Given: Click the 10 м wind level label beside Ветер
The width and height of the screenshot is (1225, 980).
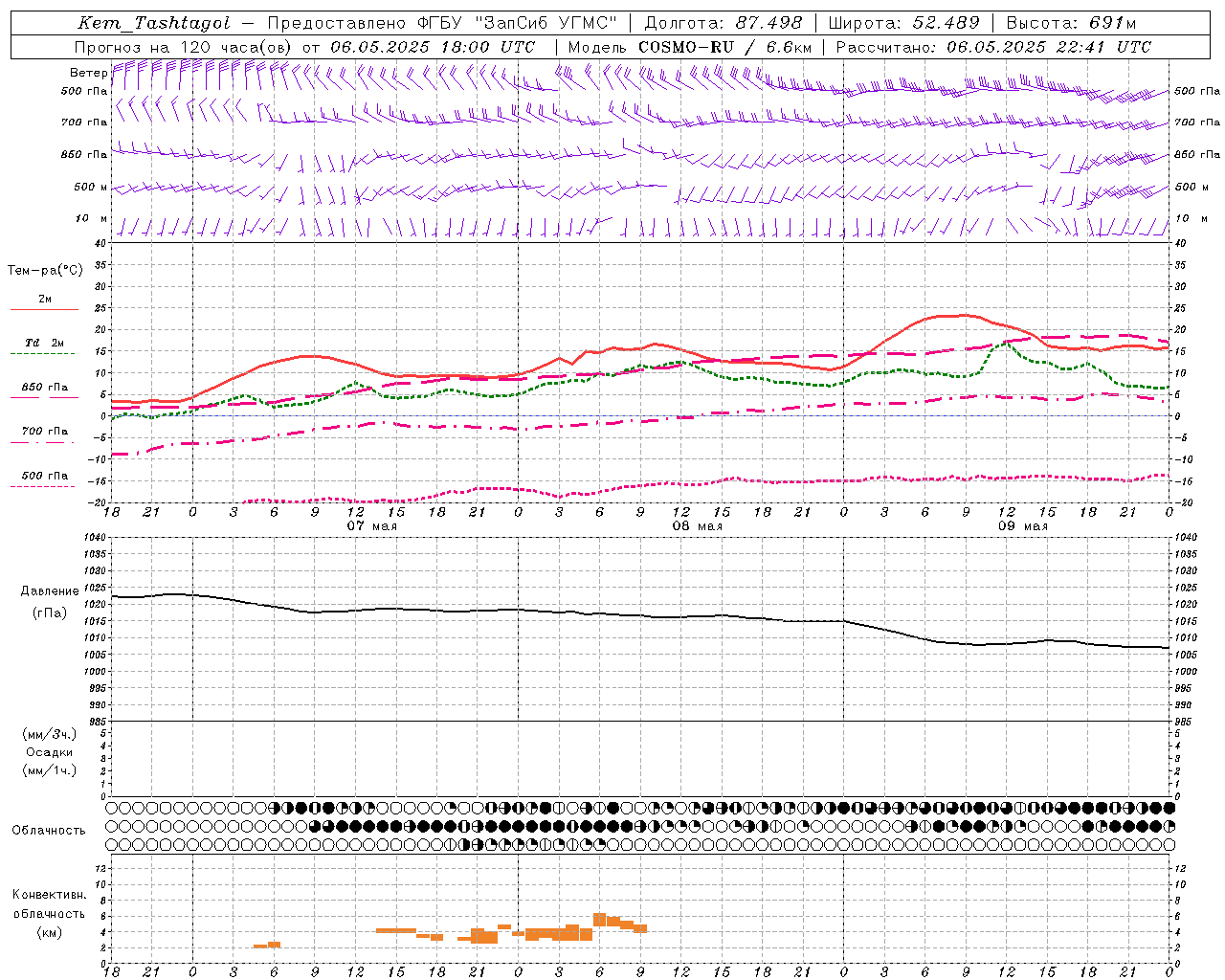Looking at the screenshot, I should 92,219.
